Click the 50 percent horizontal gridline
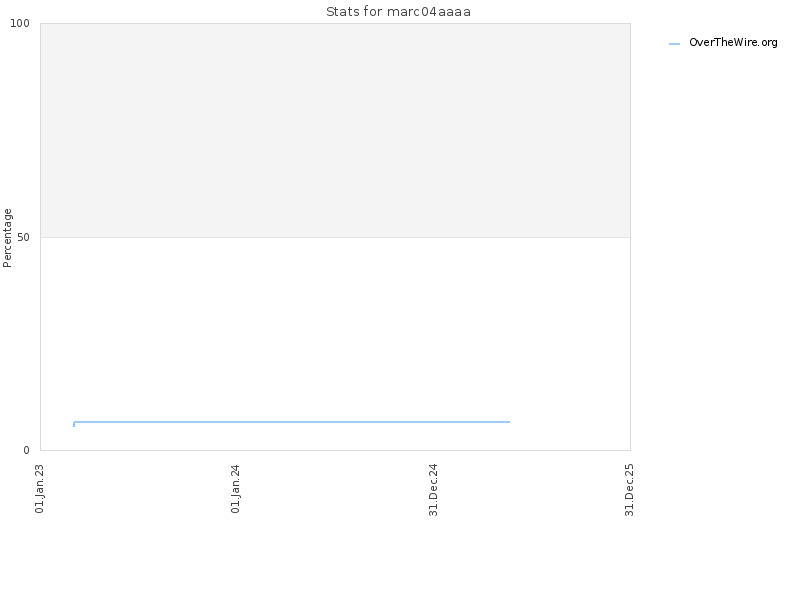The image size is (800, 600). point(335,237)
